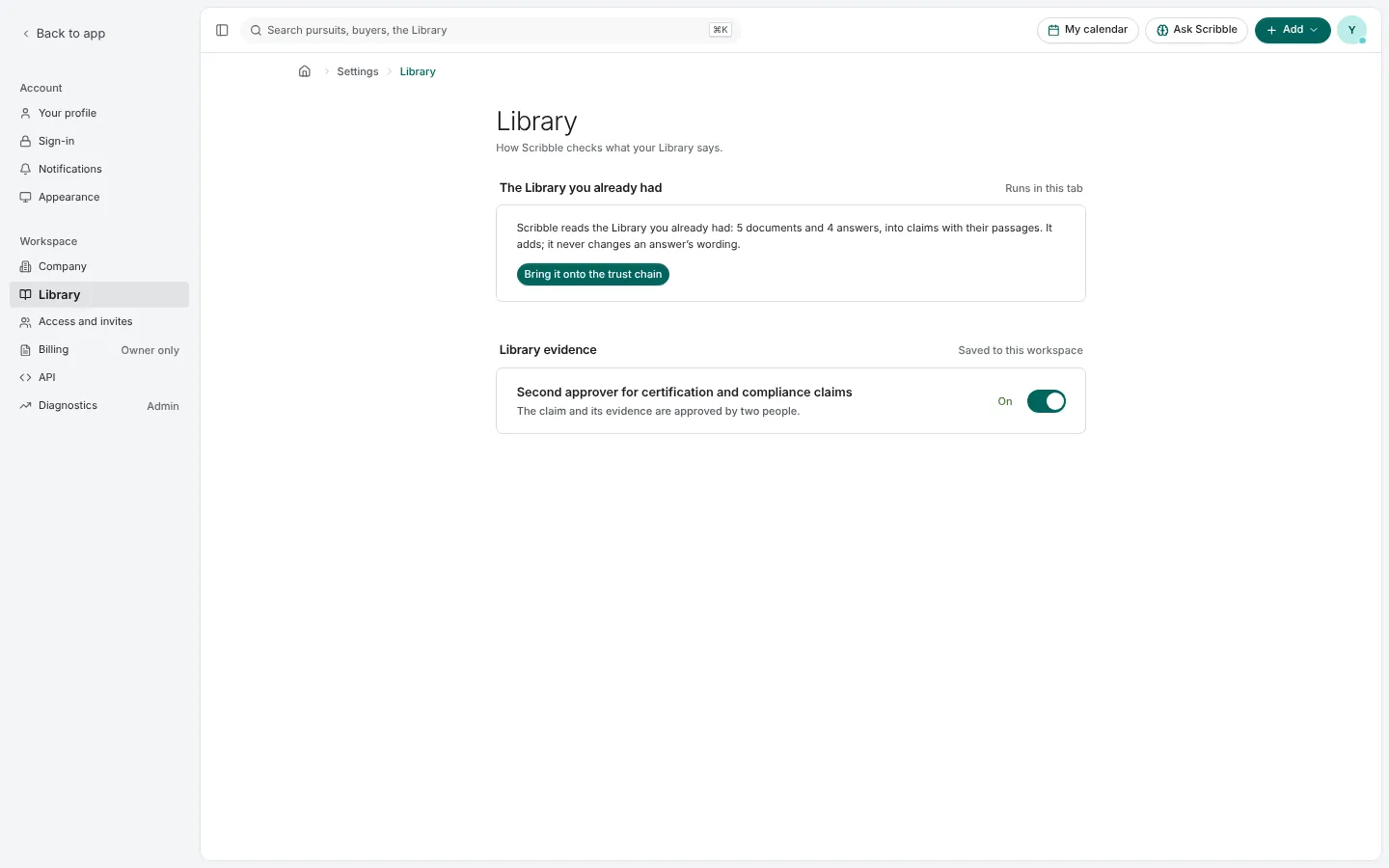Open My calendar

[1088, 30]
